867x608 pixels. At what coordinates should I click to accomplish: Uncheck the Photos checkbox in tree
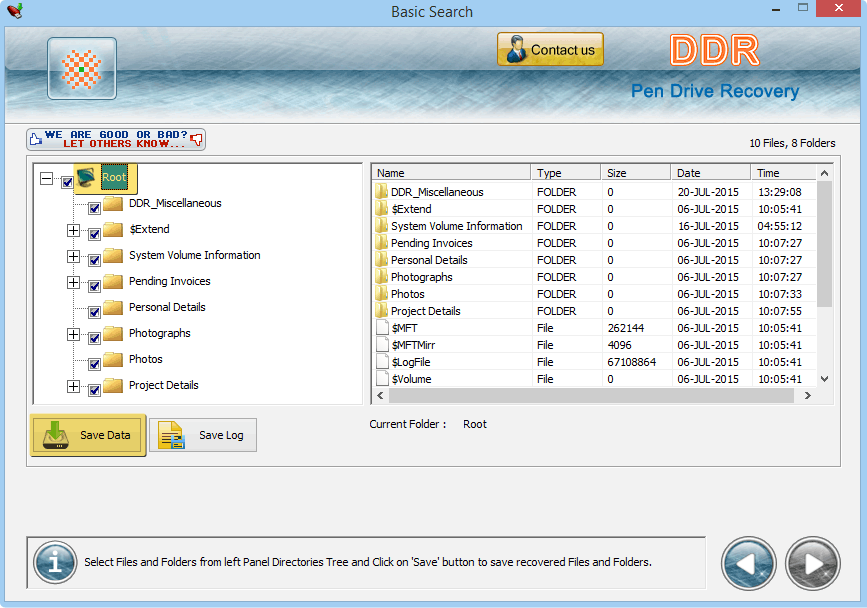point(94,364)
